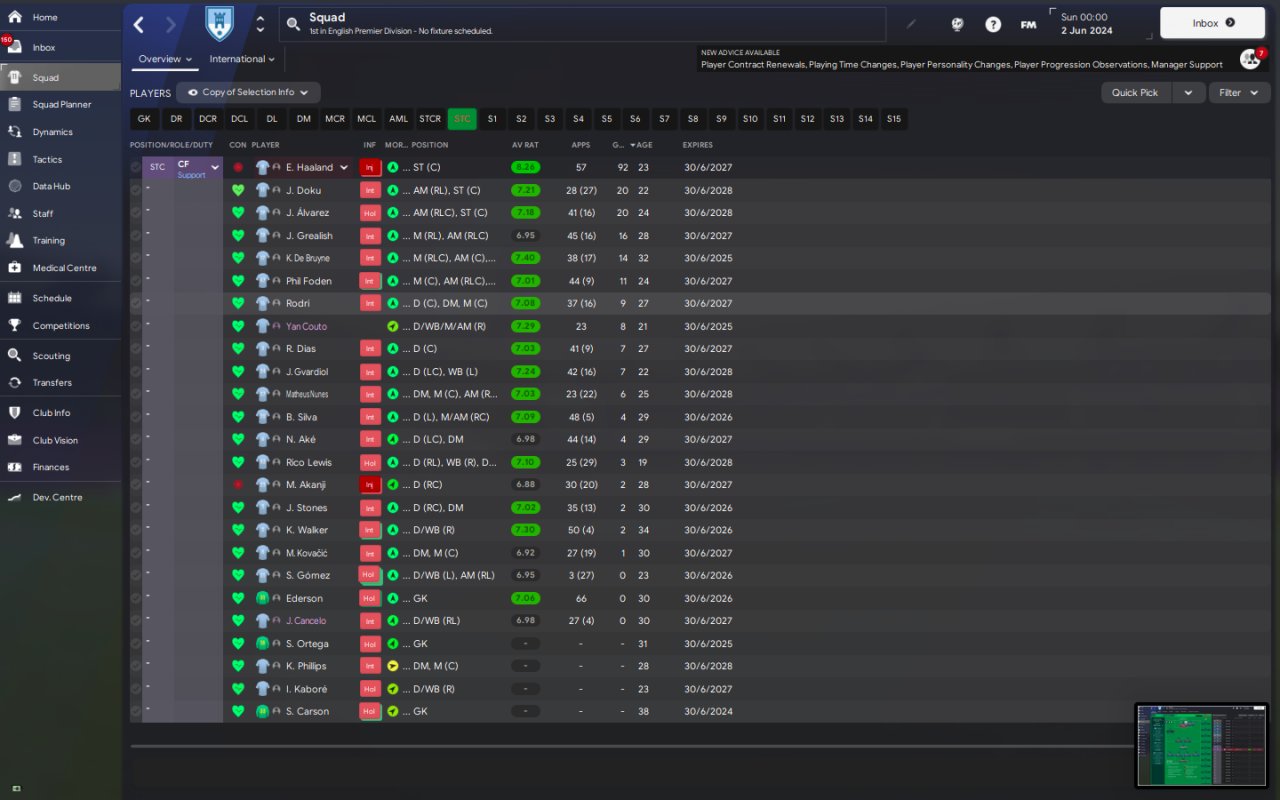Select the STC position tab
This screenshot has height=800, width=1280.
click(462, 119)
